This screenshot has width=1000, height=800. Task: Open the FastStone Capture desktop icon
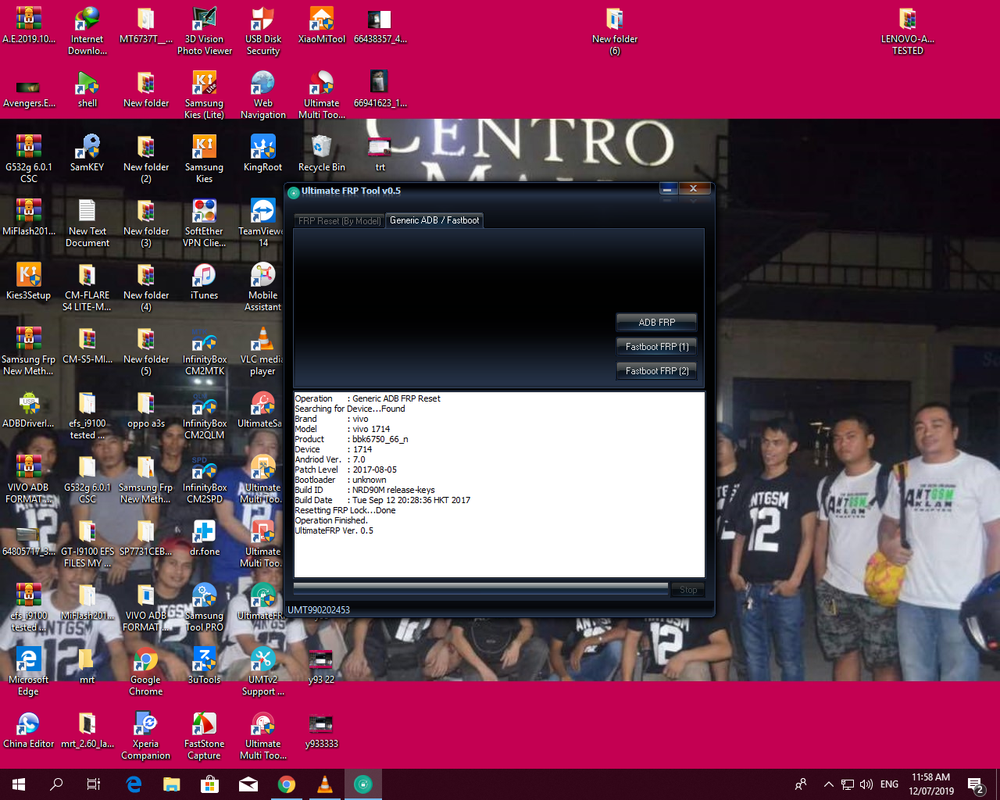[204, 736]
